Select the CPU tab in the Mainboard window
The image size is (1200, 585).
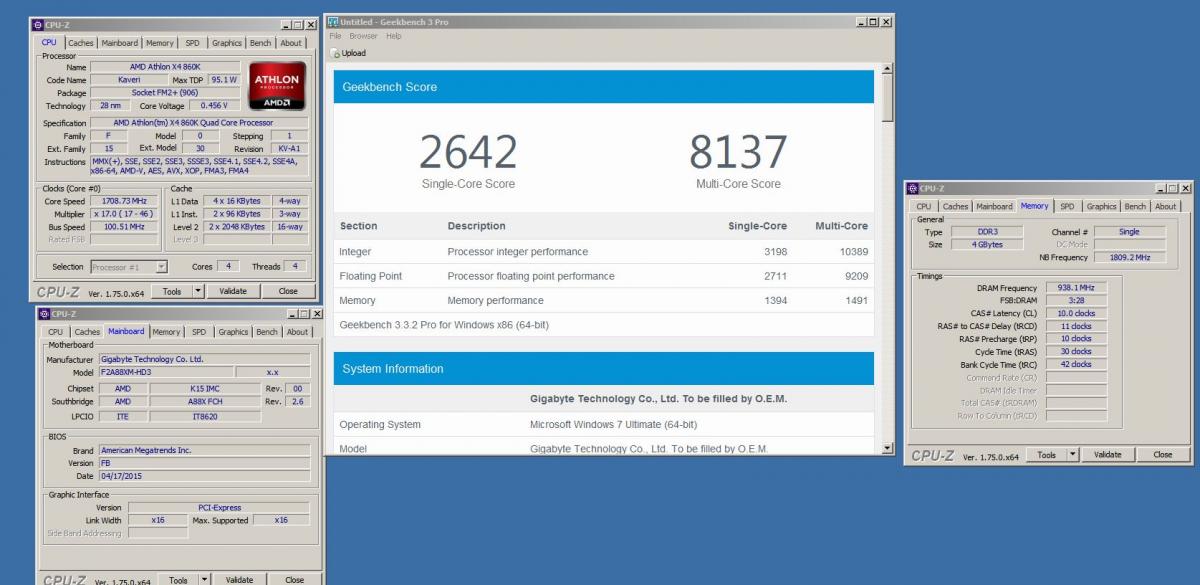click(x=55, y=332)
